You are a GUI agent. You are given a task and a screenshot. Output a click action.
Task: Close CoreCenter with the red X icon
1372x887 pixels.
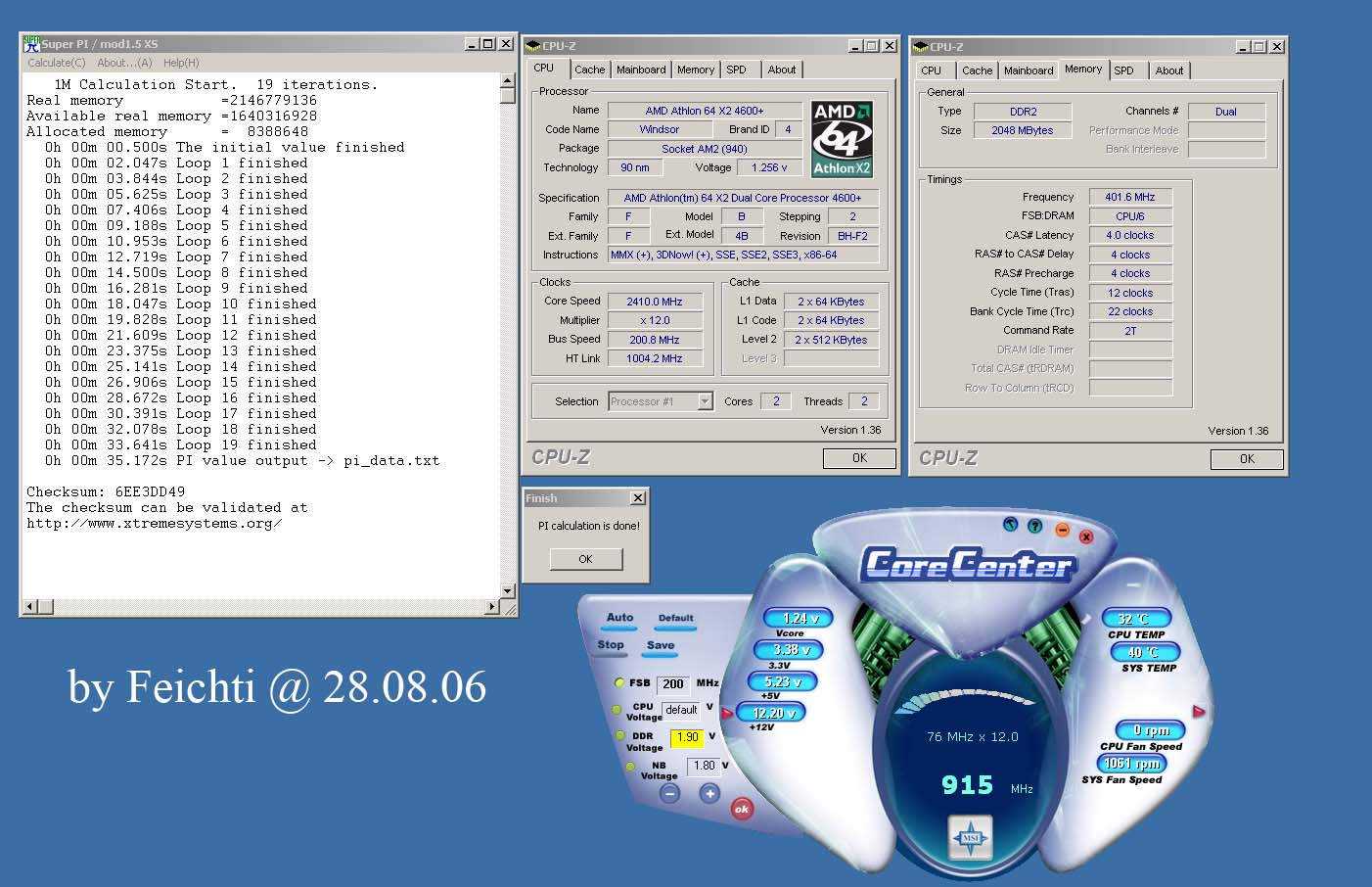coord(1086,536)
